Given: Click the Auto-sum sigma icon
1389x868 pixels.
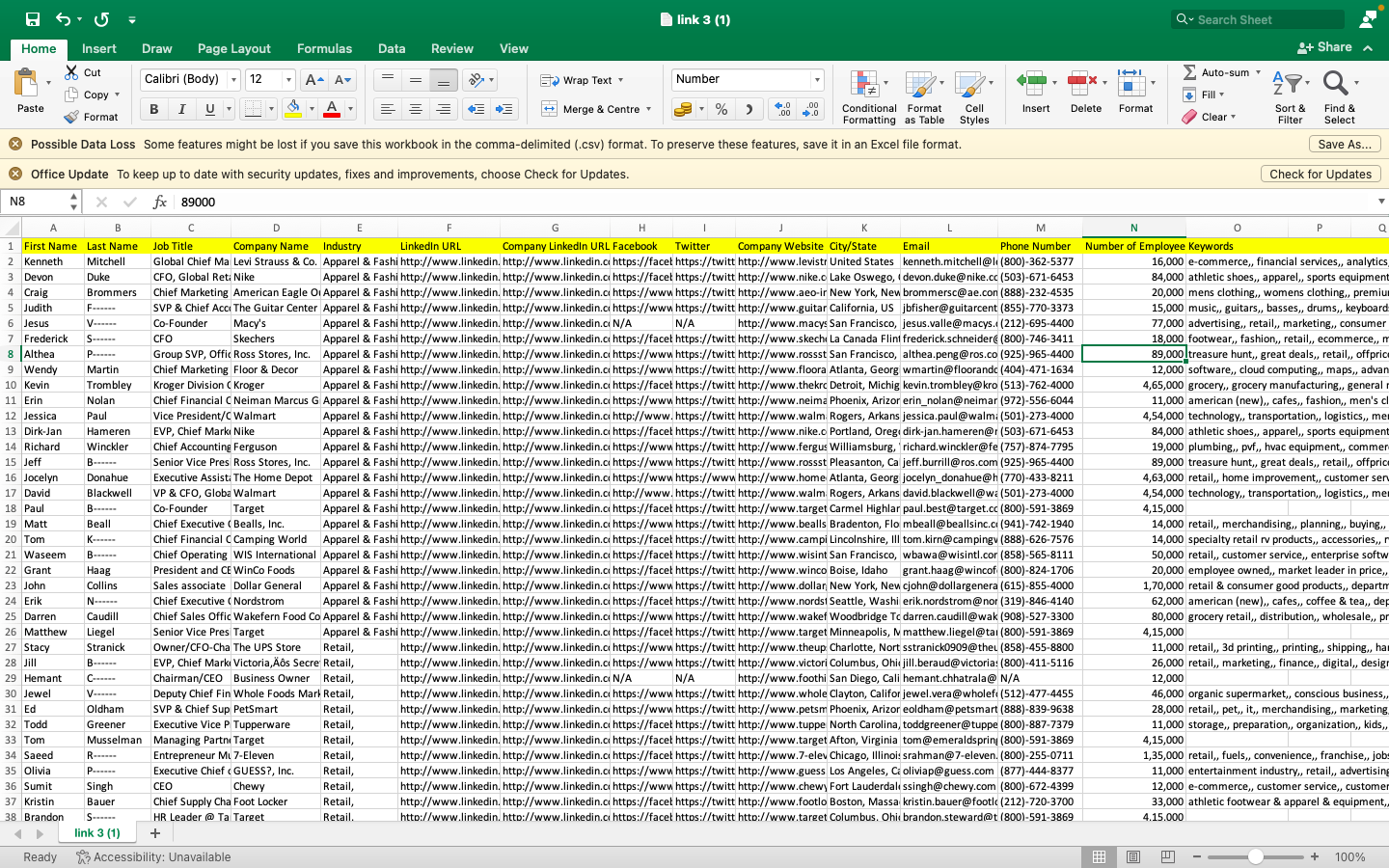Looking at the screenshot, I should point(1189,72).
